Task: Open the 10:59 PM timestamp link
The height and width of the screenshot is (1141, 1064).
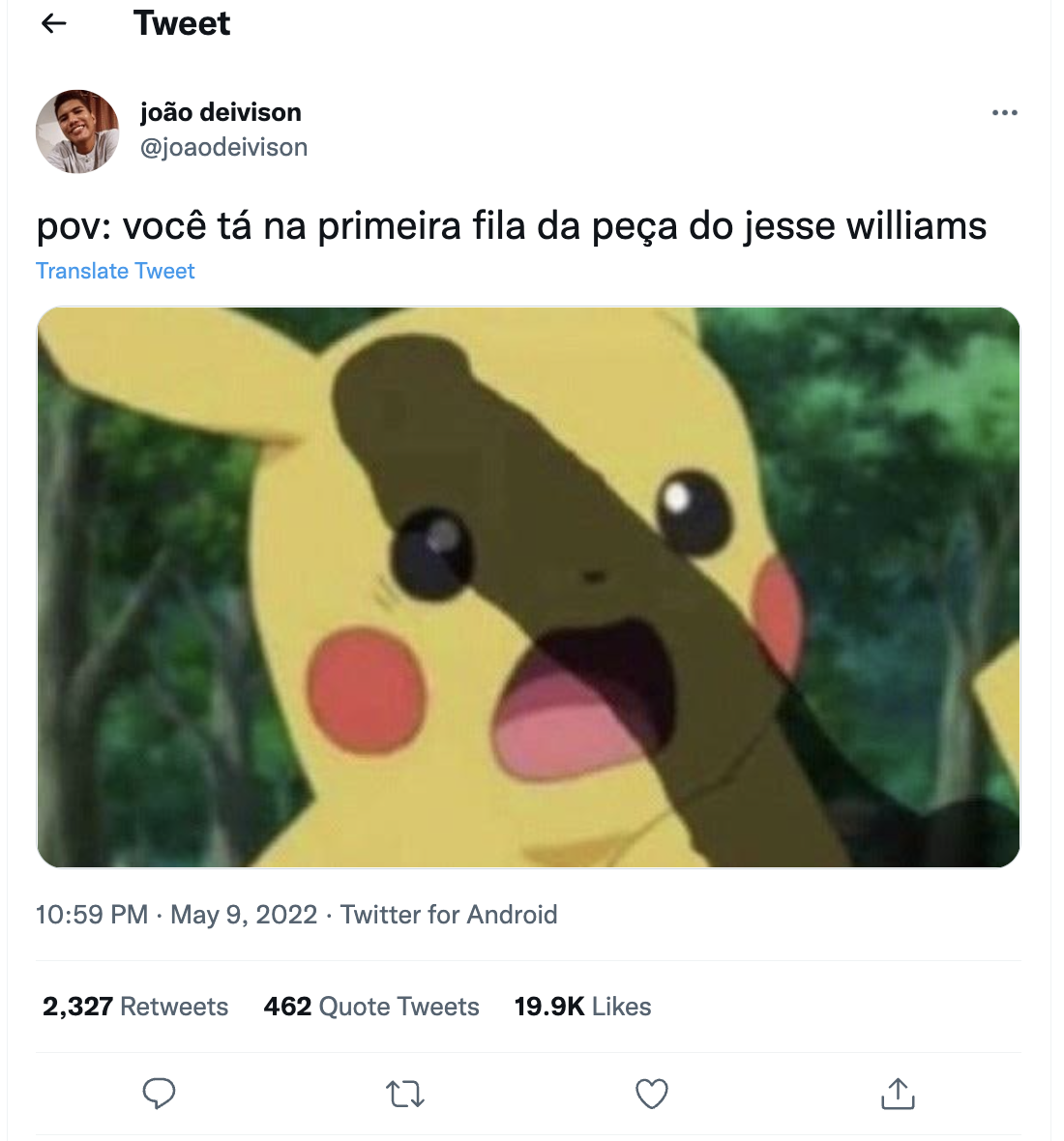Action: pos(93,914)
